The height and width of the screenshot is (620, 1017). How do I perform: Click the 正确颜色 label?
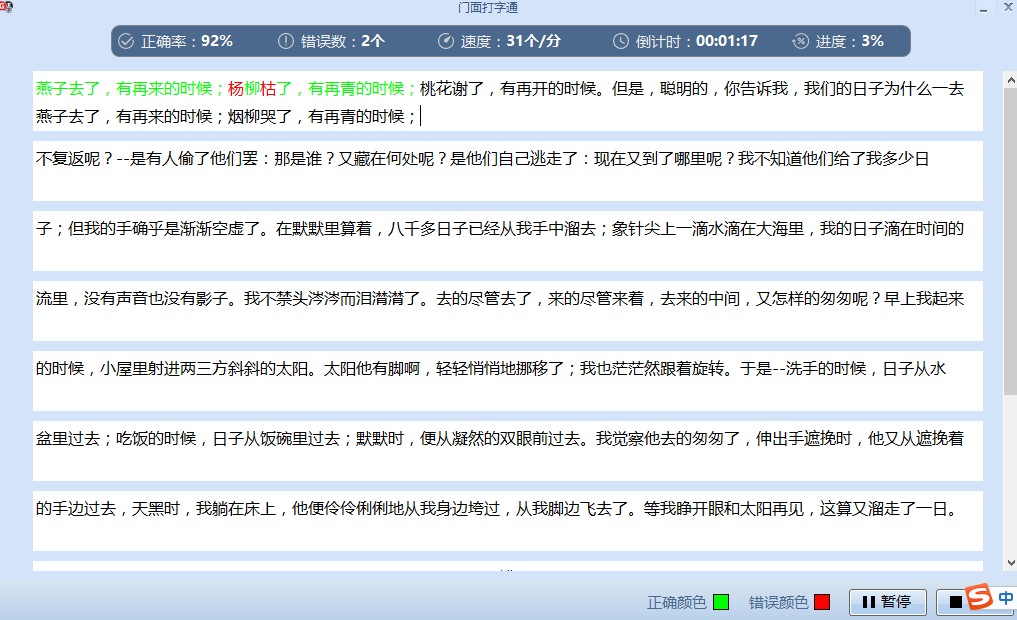pos(677,602)
